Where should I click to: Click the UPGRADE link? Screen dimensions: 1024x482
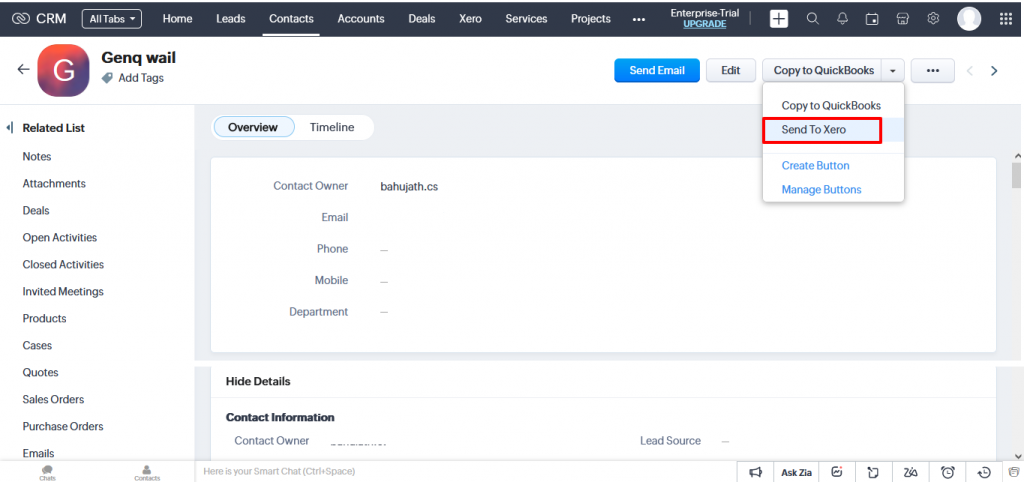pos(705,24)
